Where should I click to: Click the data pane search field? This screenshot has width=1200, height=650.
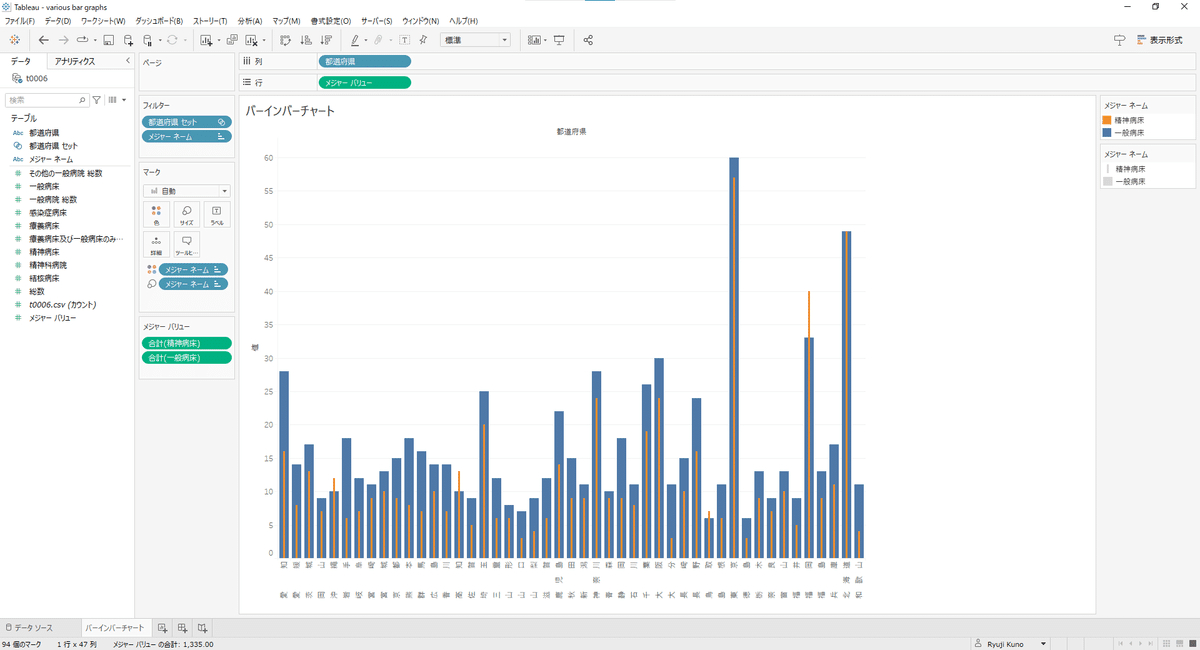(x=47, y=100)
